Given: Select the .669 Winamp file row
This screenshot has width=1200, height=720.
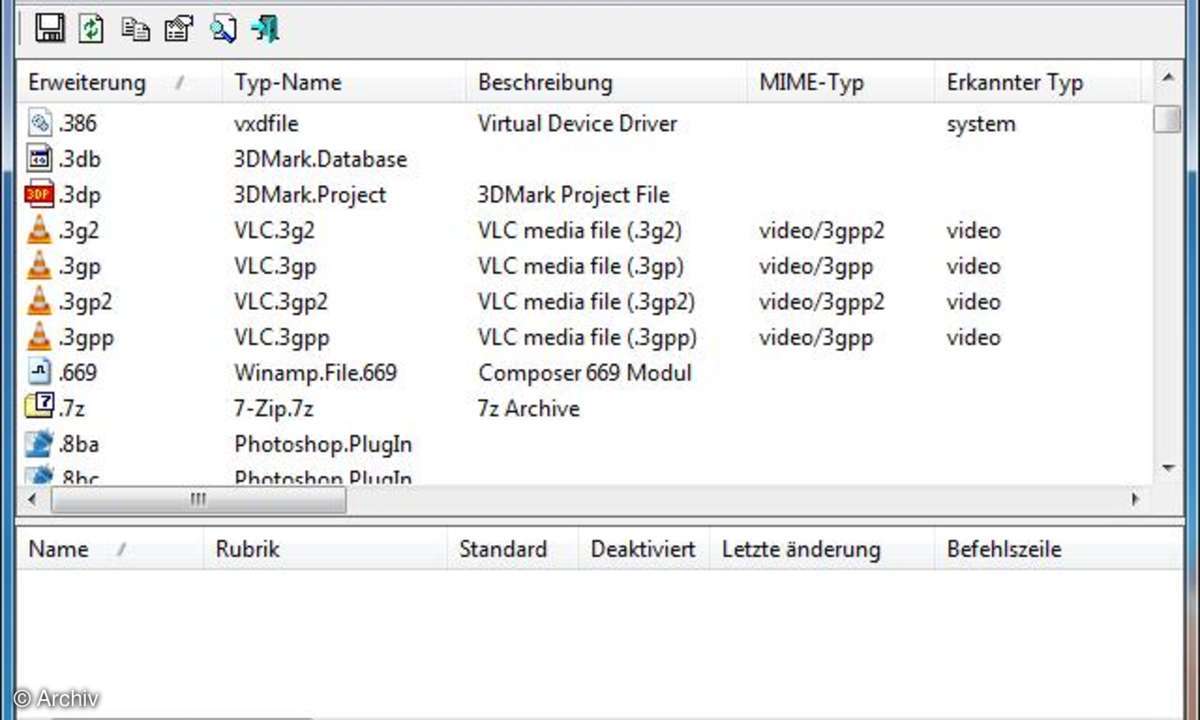Looking at the screenshot, I should coord(584,373).
